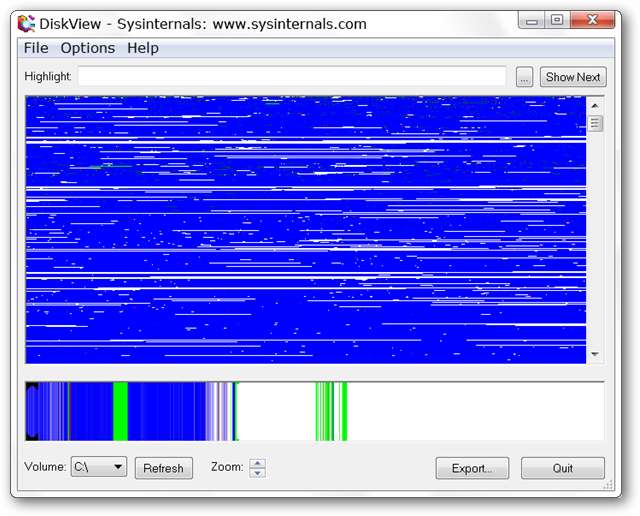
Task: Click the DiskView application icon in the title bar
Action: pos(26,24)
